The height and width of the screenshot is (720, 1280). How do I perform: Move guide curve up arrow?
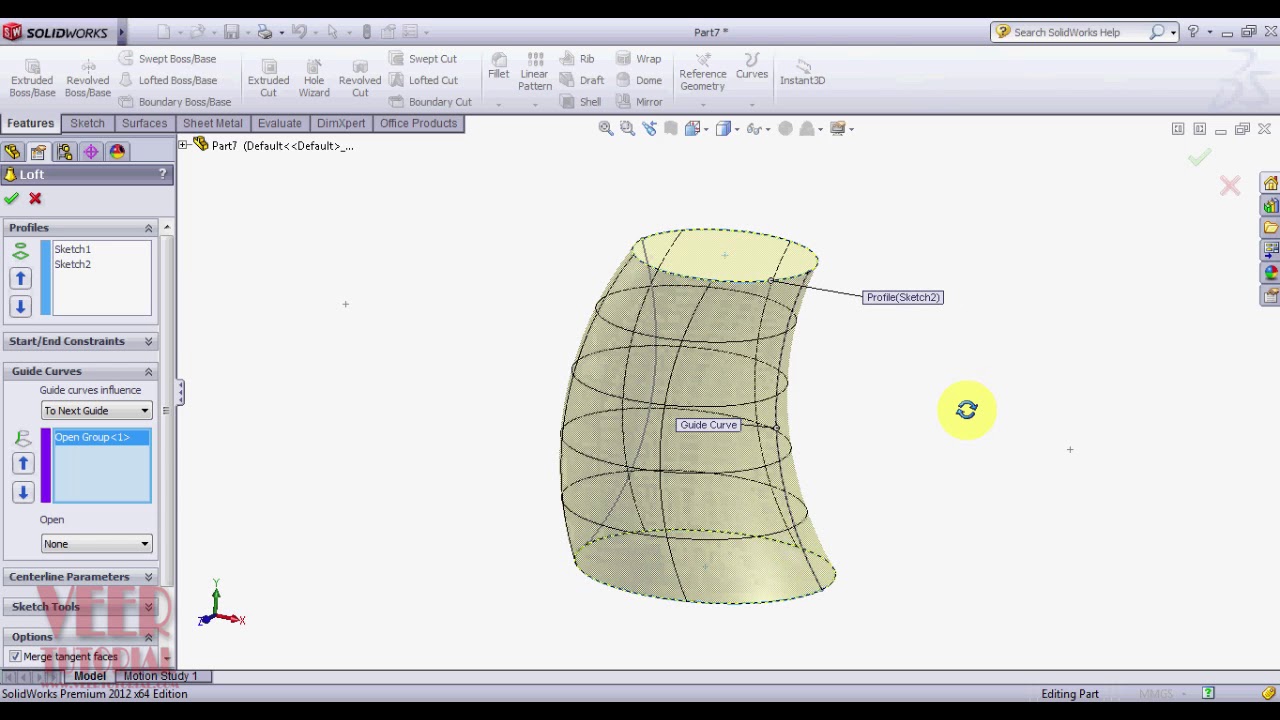coord(23,463)
